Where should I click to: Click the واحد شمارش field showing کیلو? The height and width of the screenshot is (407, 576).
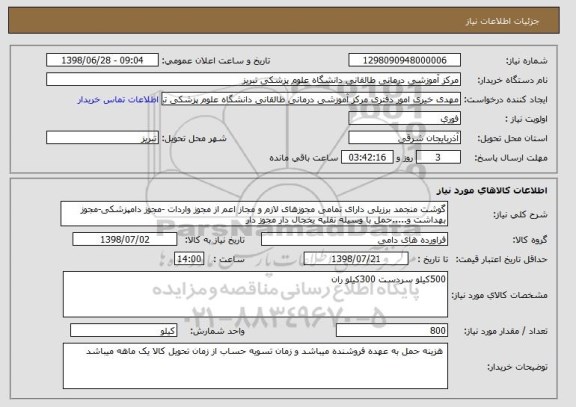tap(123, 331)
